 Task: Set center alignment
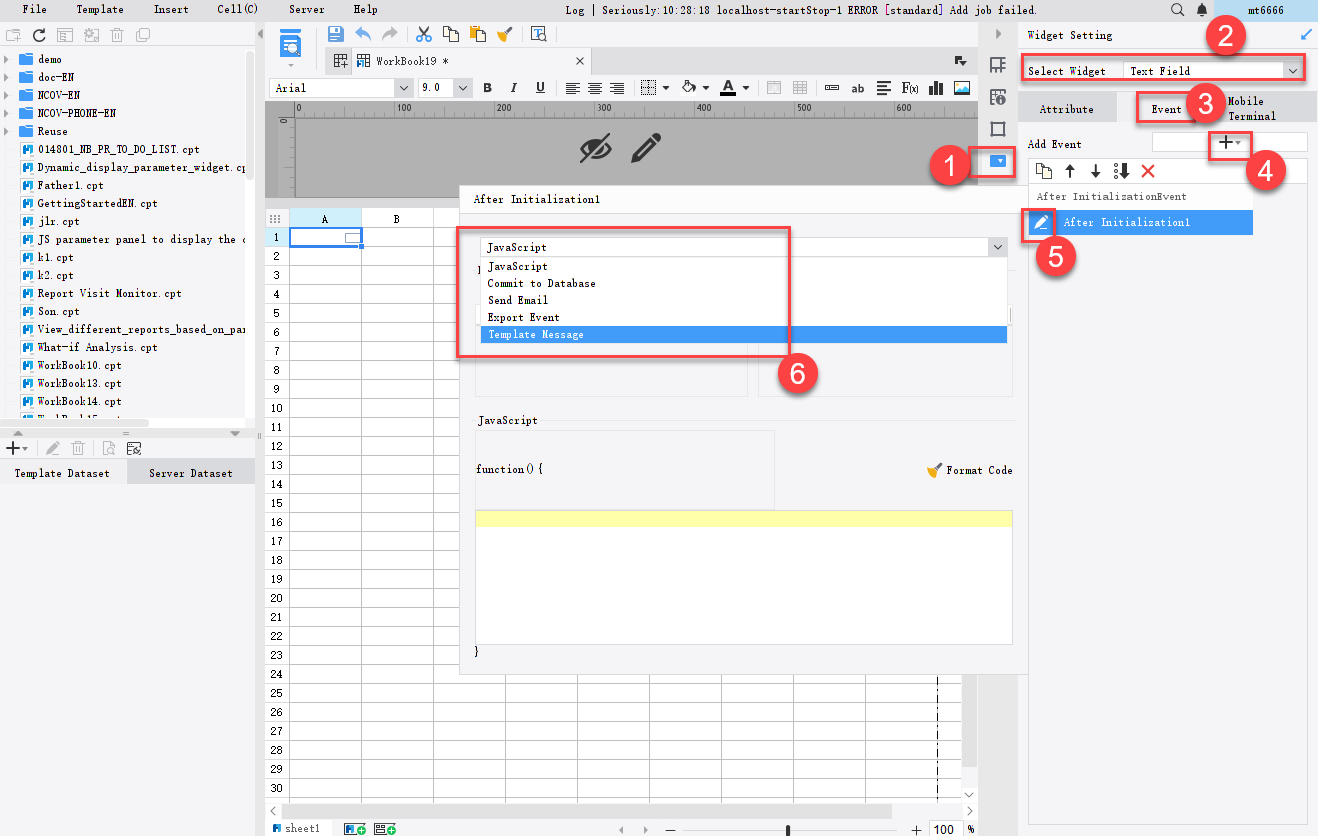pyautogui.click(x=595, y=88)
